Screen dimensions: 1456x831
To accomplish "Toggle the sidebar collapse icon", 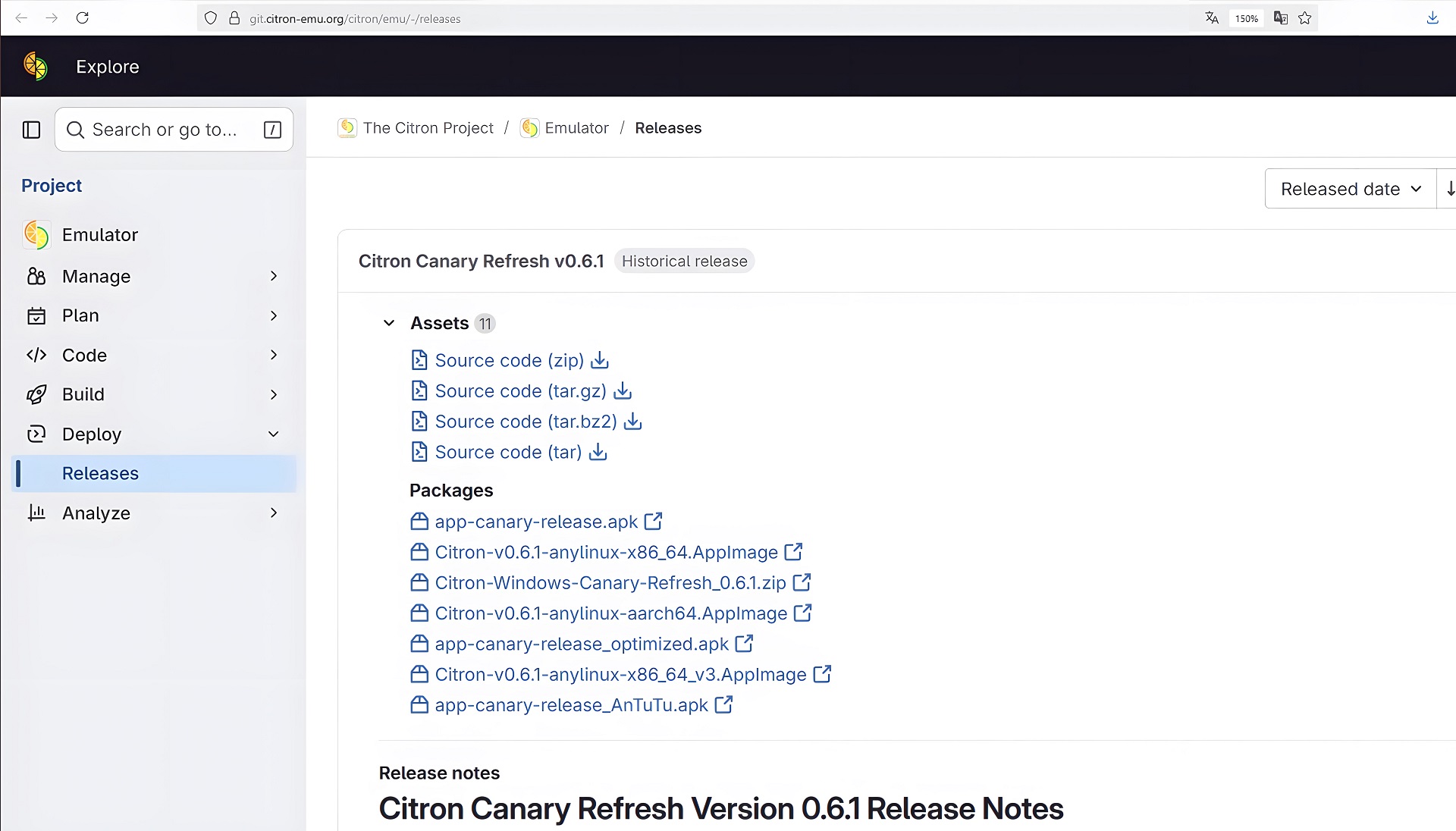I will click(x=31, y=130).
